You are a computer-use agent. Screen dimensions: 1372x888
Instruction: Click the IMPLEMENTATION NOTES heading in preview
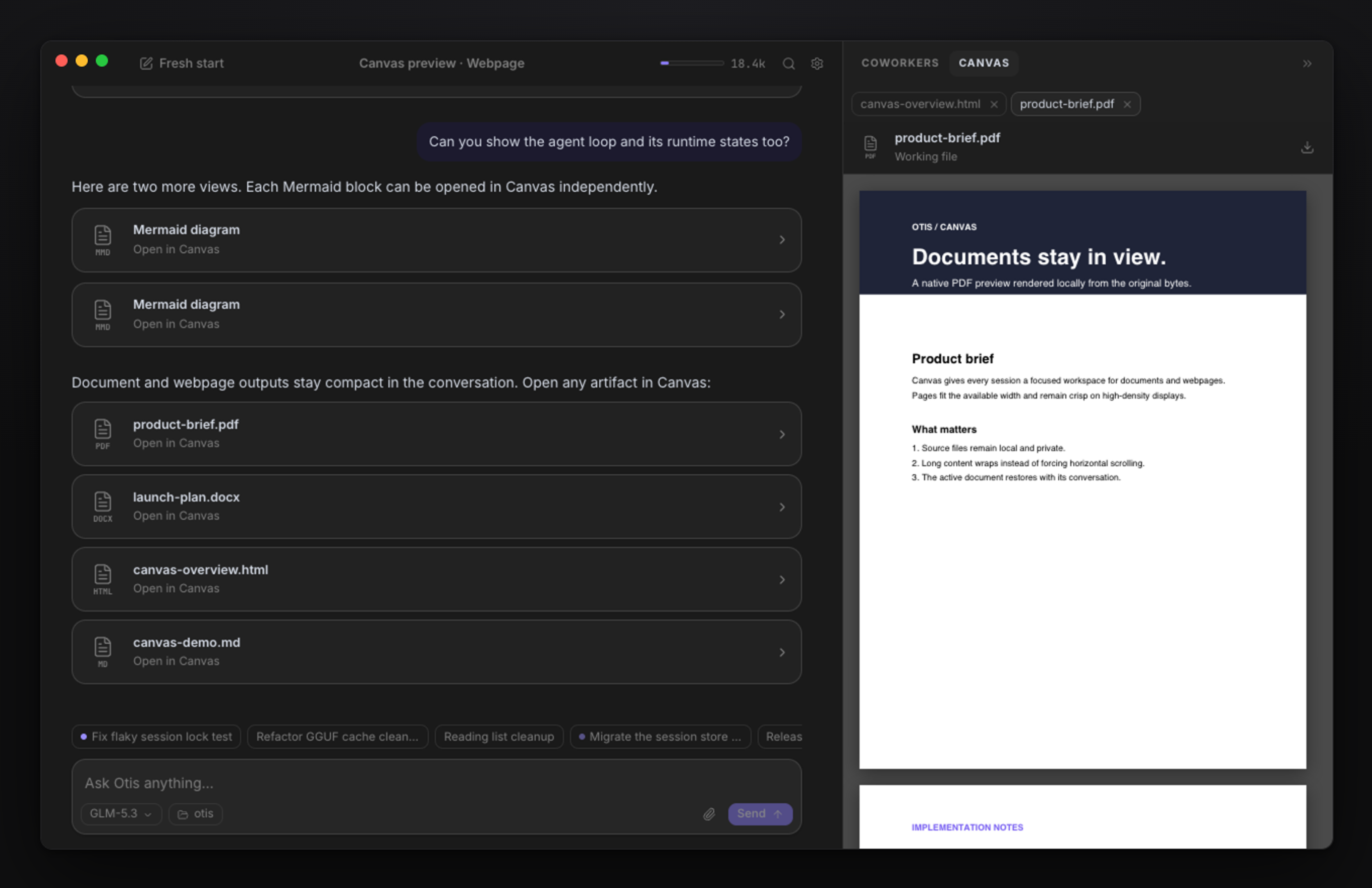point(967,827)
